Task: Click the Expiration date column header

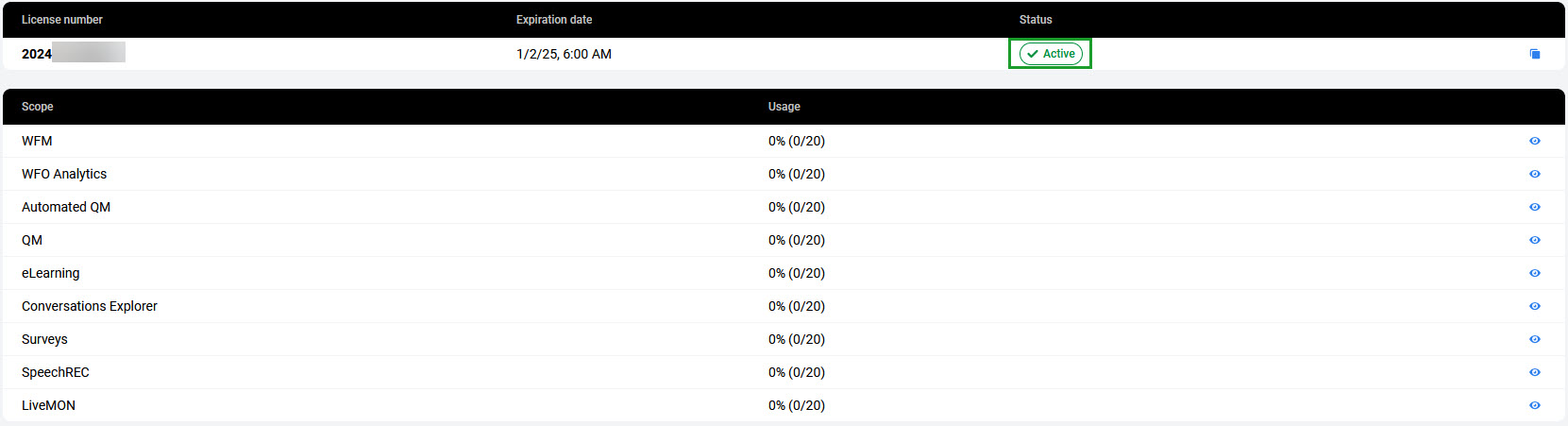Action: (554, 20)
